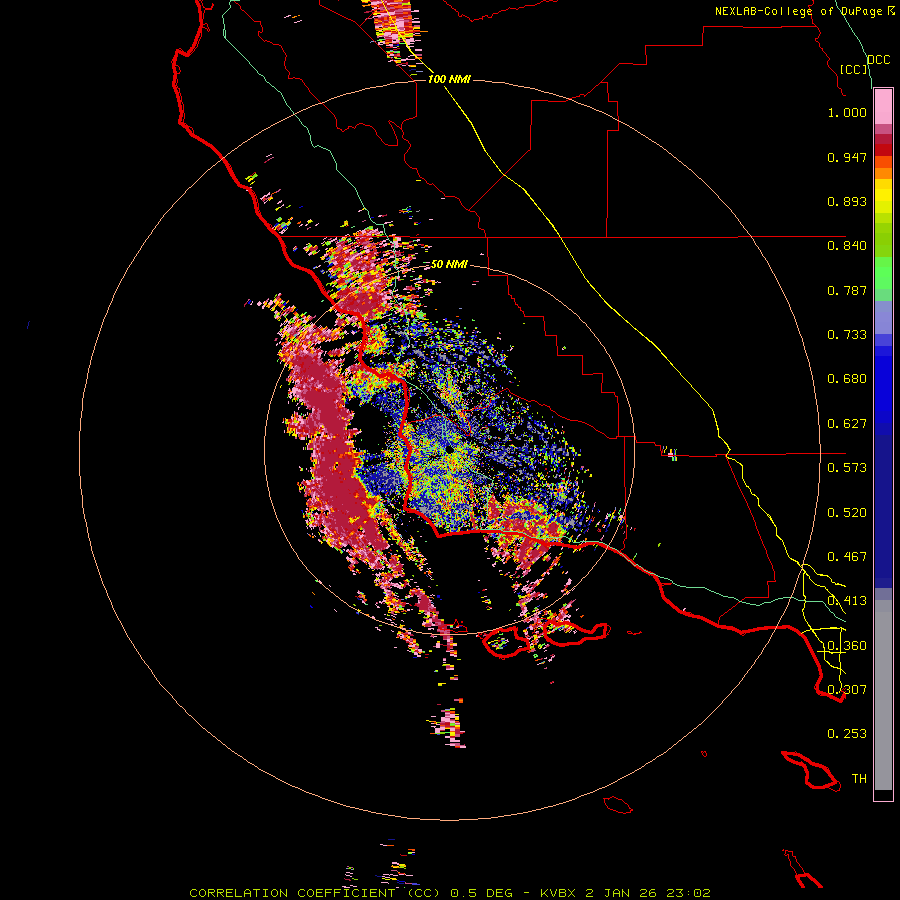Select the 50 NMI range ring label
900x900 pixels.
(x=449, y=264)
